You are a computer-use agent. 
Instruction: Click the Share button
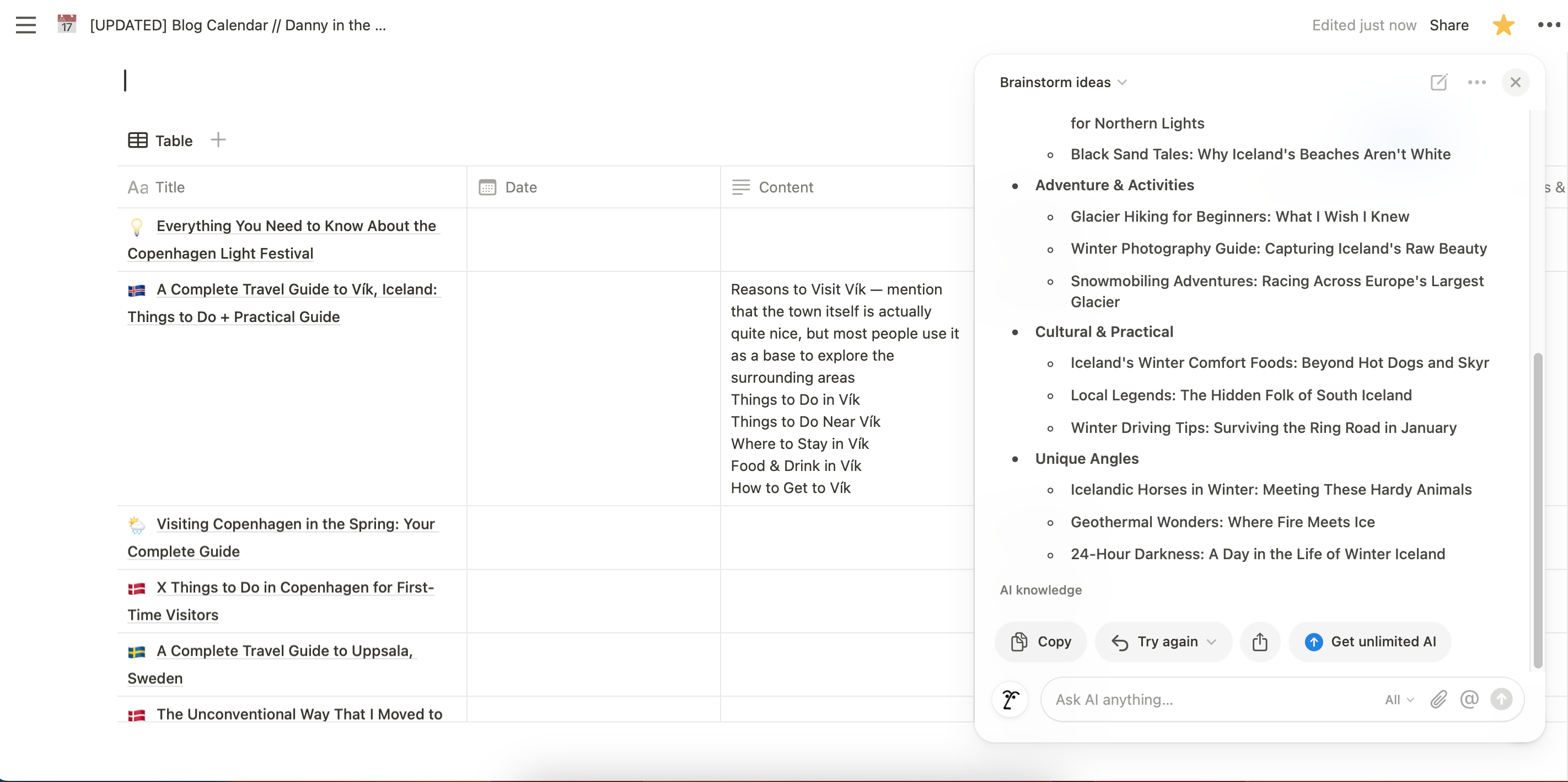1449,24
